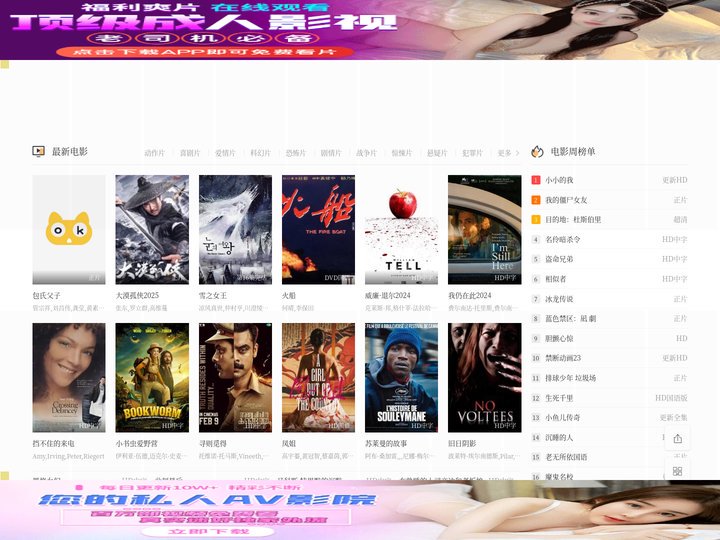
Task: Open the 犯罪片 category
Action: click(472, 153)
